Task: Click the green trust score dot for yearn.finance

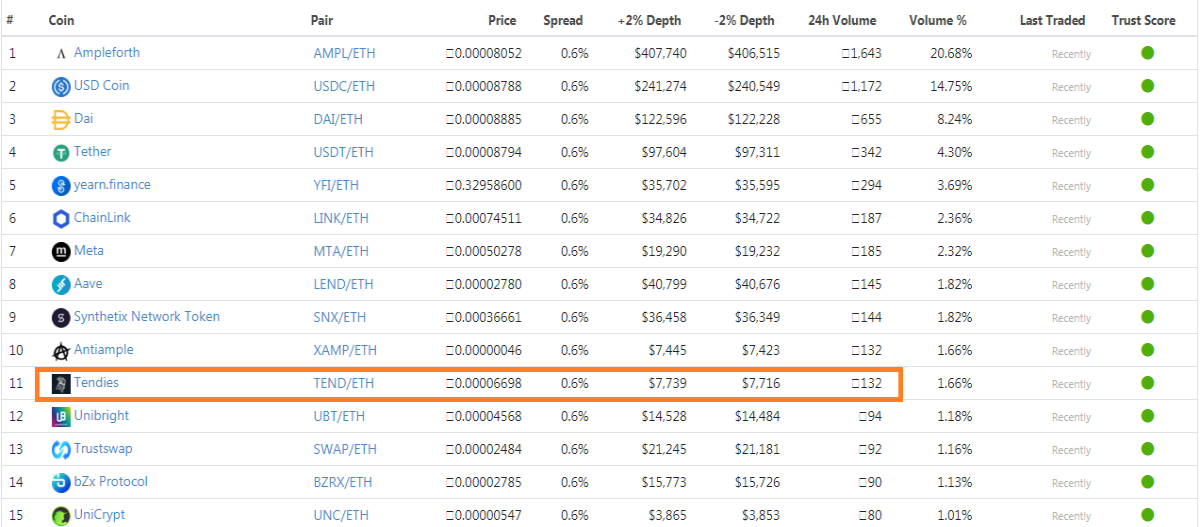Action: 1147,185
